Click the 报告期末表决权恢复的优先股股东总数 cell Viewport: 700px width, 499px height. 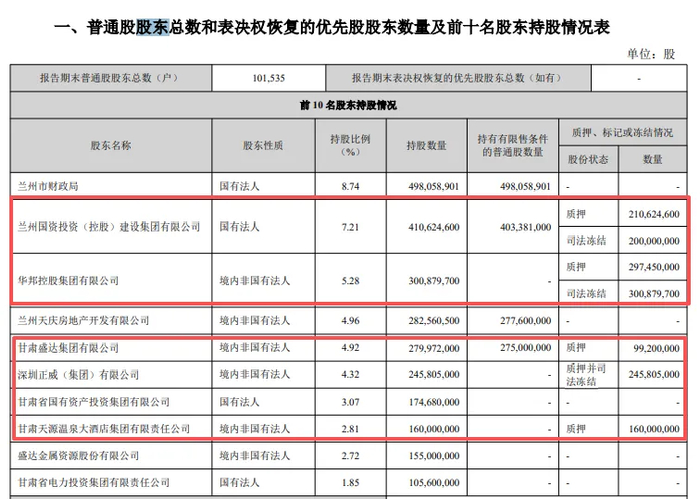(458, 78)
